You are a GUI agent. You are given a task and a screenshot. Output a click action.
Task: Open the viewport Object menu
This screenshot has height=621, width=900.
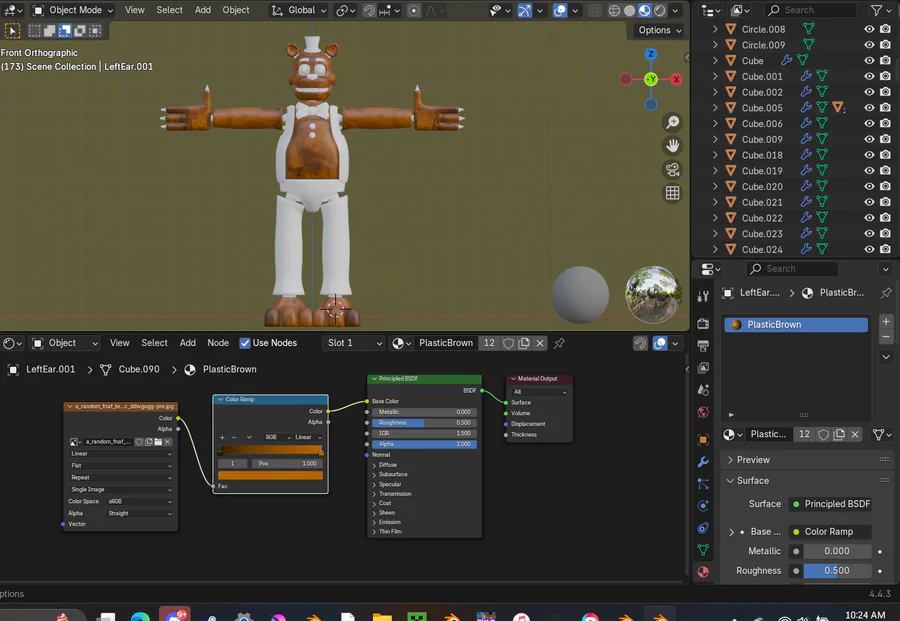pyautogui.click(x=236, y=10)
